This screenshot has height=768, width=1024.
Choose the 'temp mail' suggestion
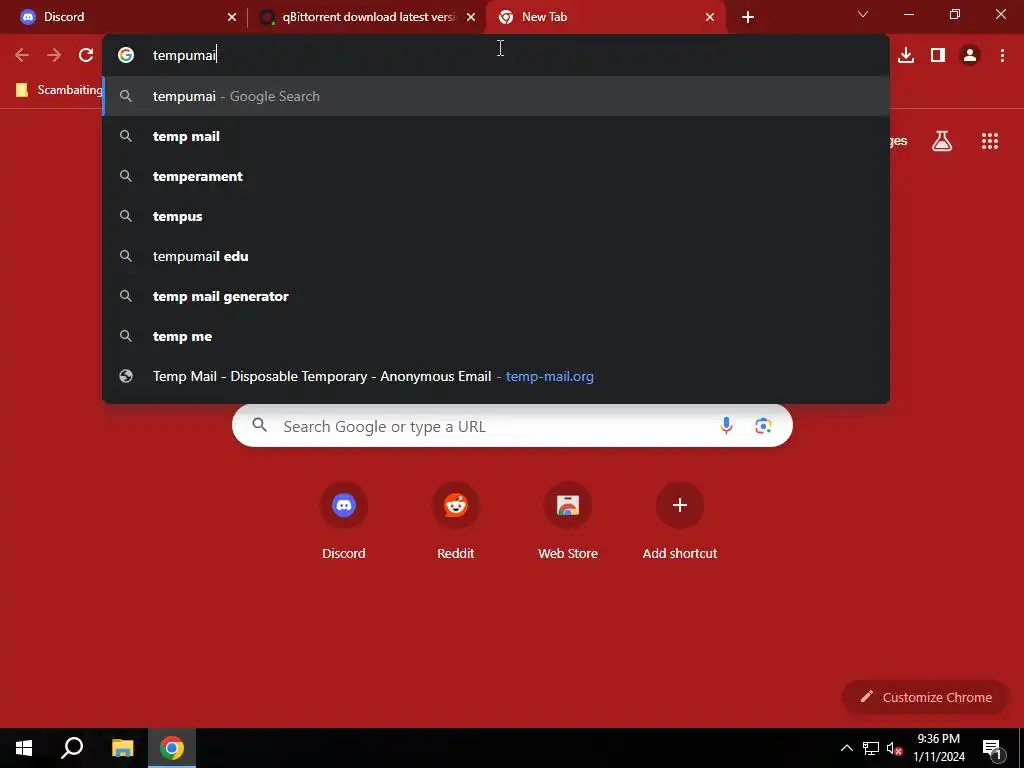[496, 136]
